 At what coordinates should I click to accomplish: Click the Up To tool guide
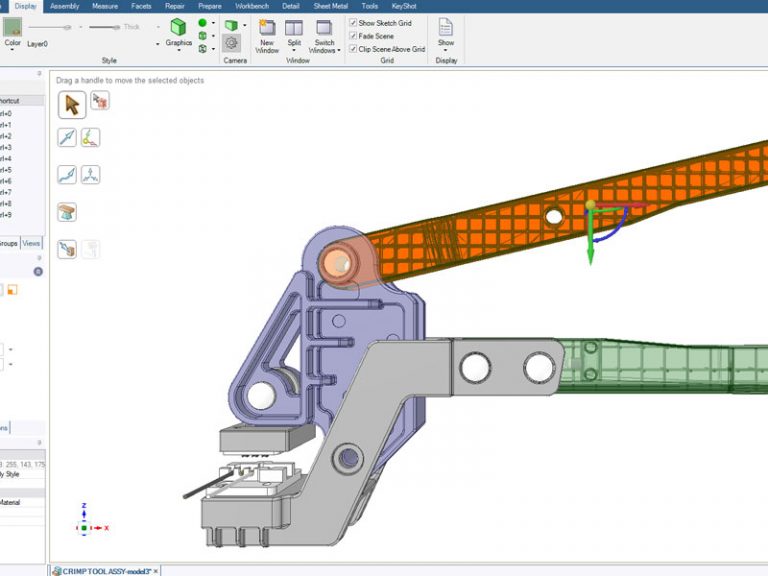click(x=67, y=249)
